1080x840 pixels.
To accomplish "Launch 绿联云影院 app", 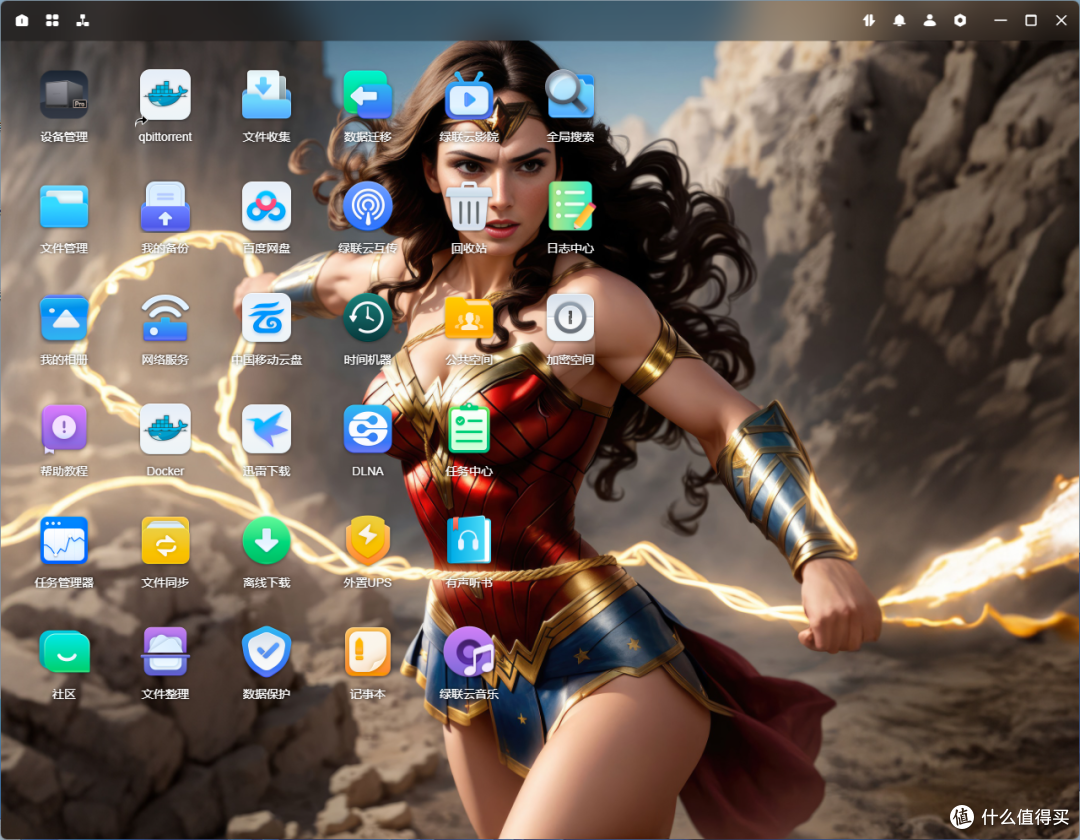I will tap(469, 95).
